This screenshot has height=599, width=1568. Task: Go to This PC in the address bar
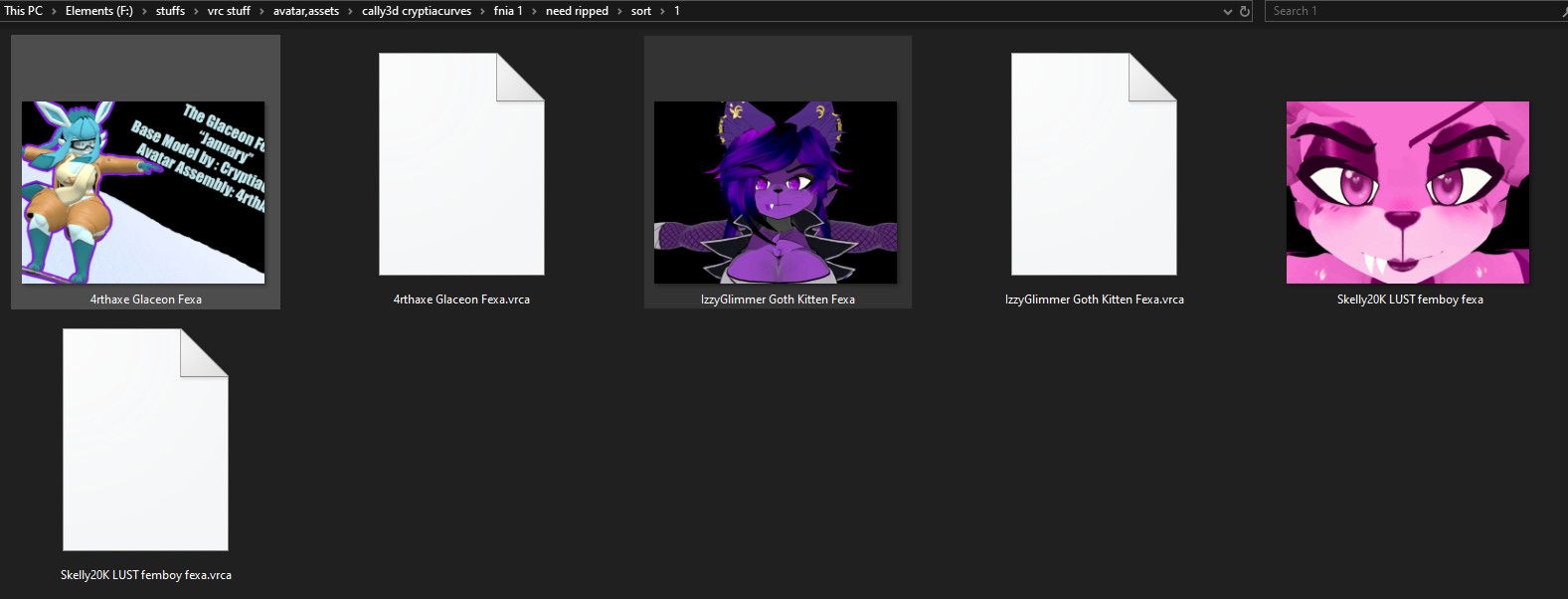[x=23, y=11]
